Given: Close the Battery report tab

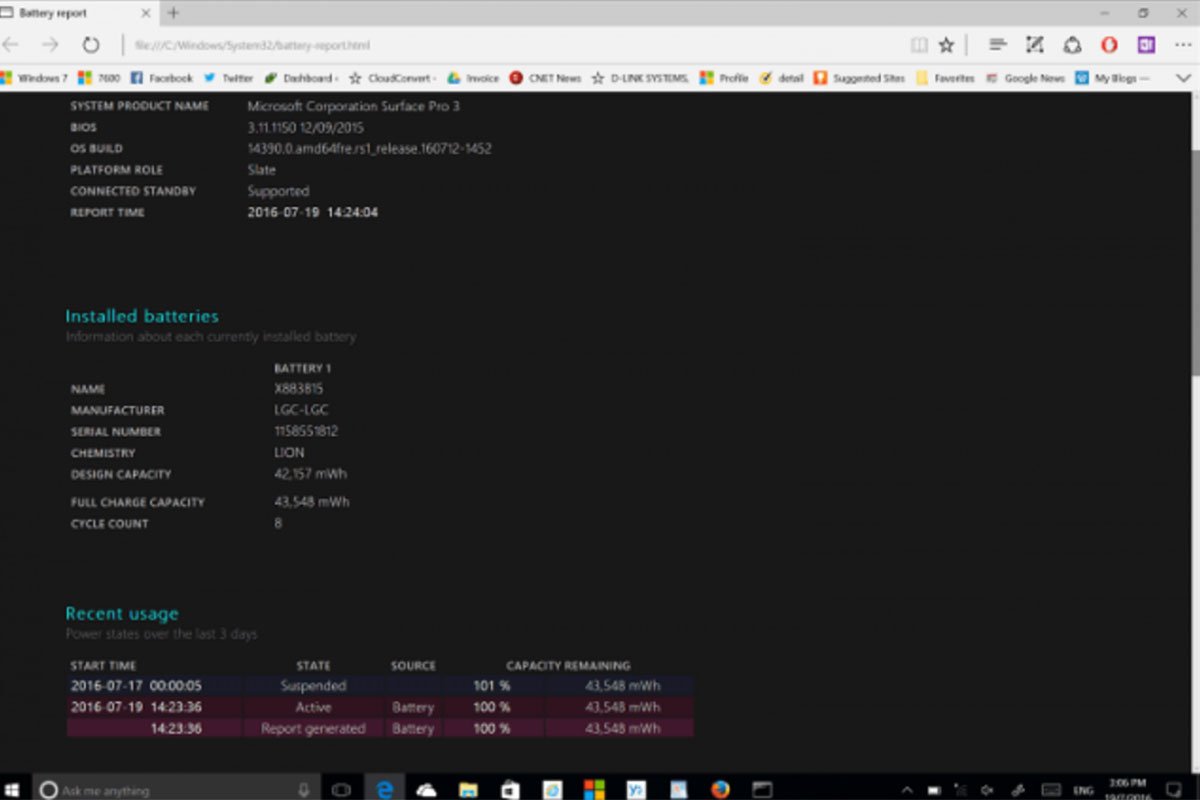Looking at the screenshot, I should [148, 13].
